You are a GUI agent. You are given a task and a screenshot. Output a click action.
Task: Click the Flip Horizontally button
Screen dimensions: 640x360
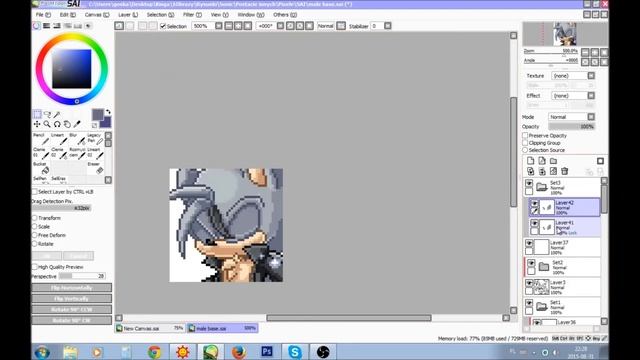click(72, 288)
